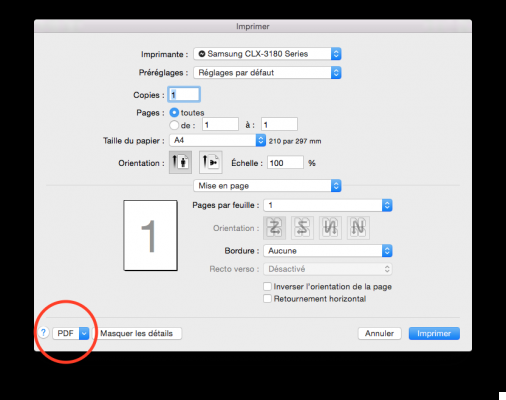
Task: Click the page preview thumbnail
Action: point(150,235)
